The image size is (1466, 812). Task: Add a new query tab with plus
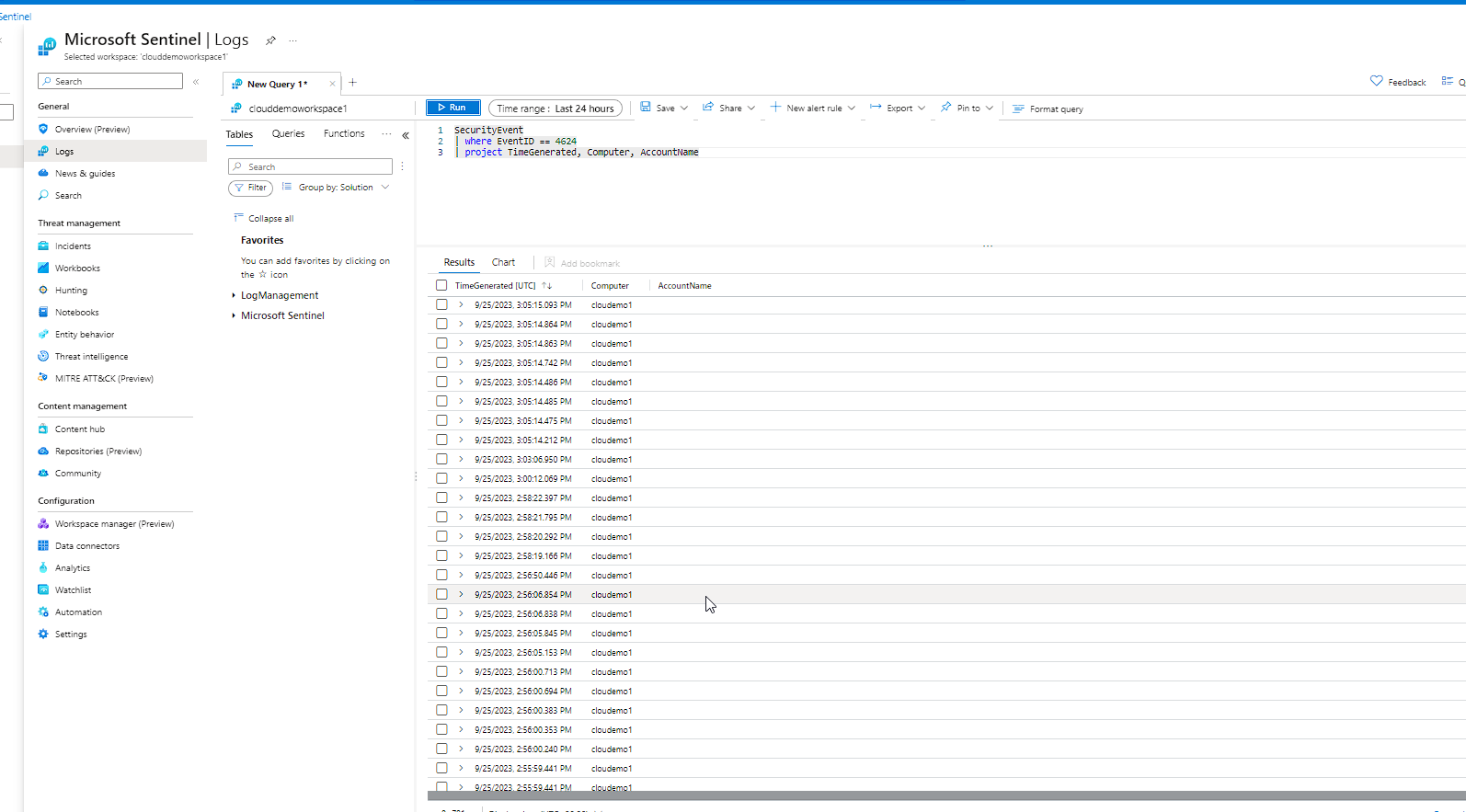point(352,83)
